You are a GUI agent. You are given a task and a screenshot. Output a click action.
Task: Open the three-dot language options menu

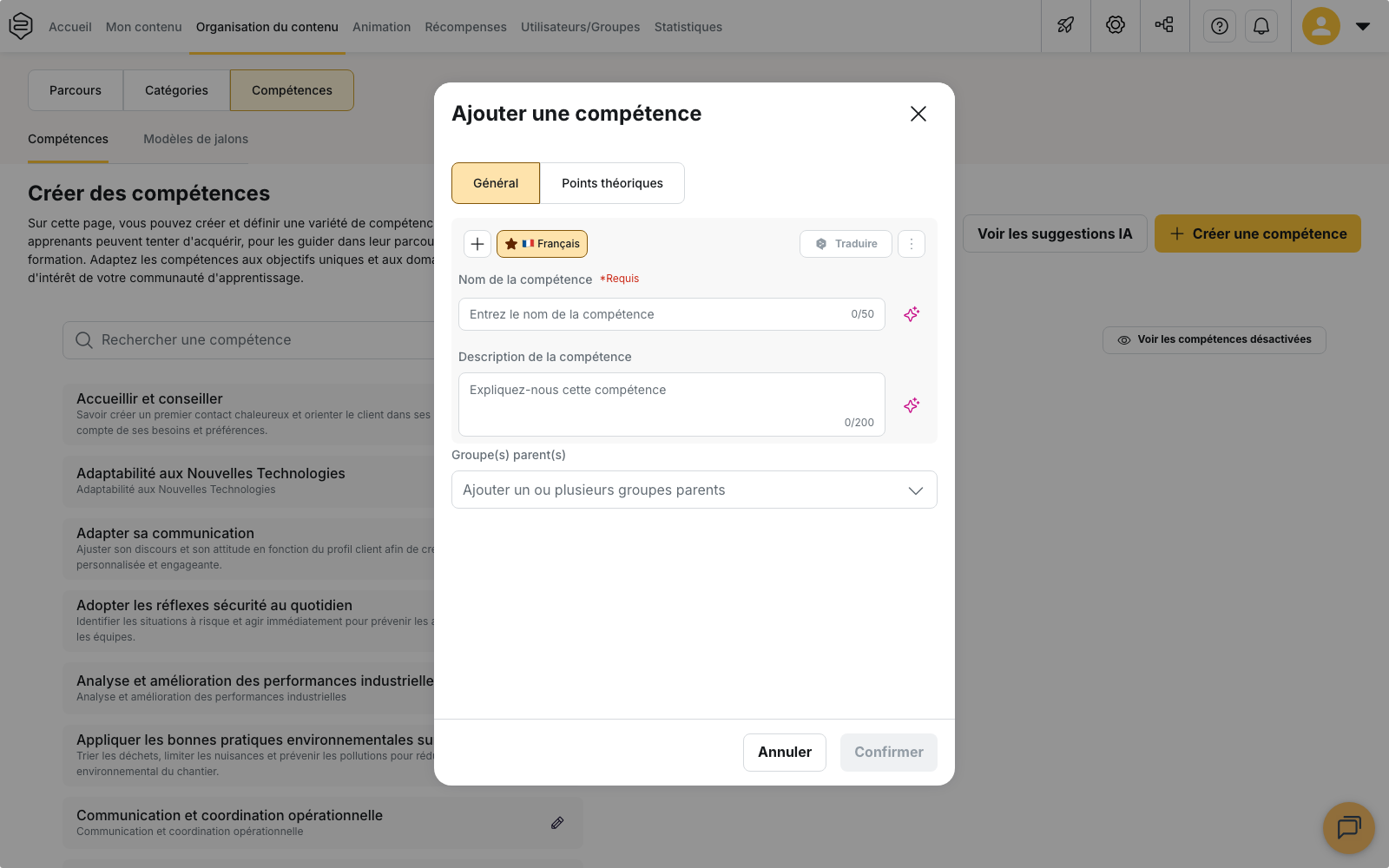(x=912, y=244)
